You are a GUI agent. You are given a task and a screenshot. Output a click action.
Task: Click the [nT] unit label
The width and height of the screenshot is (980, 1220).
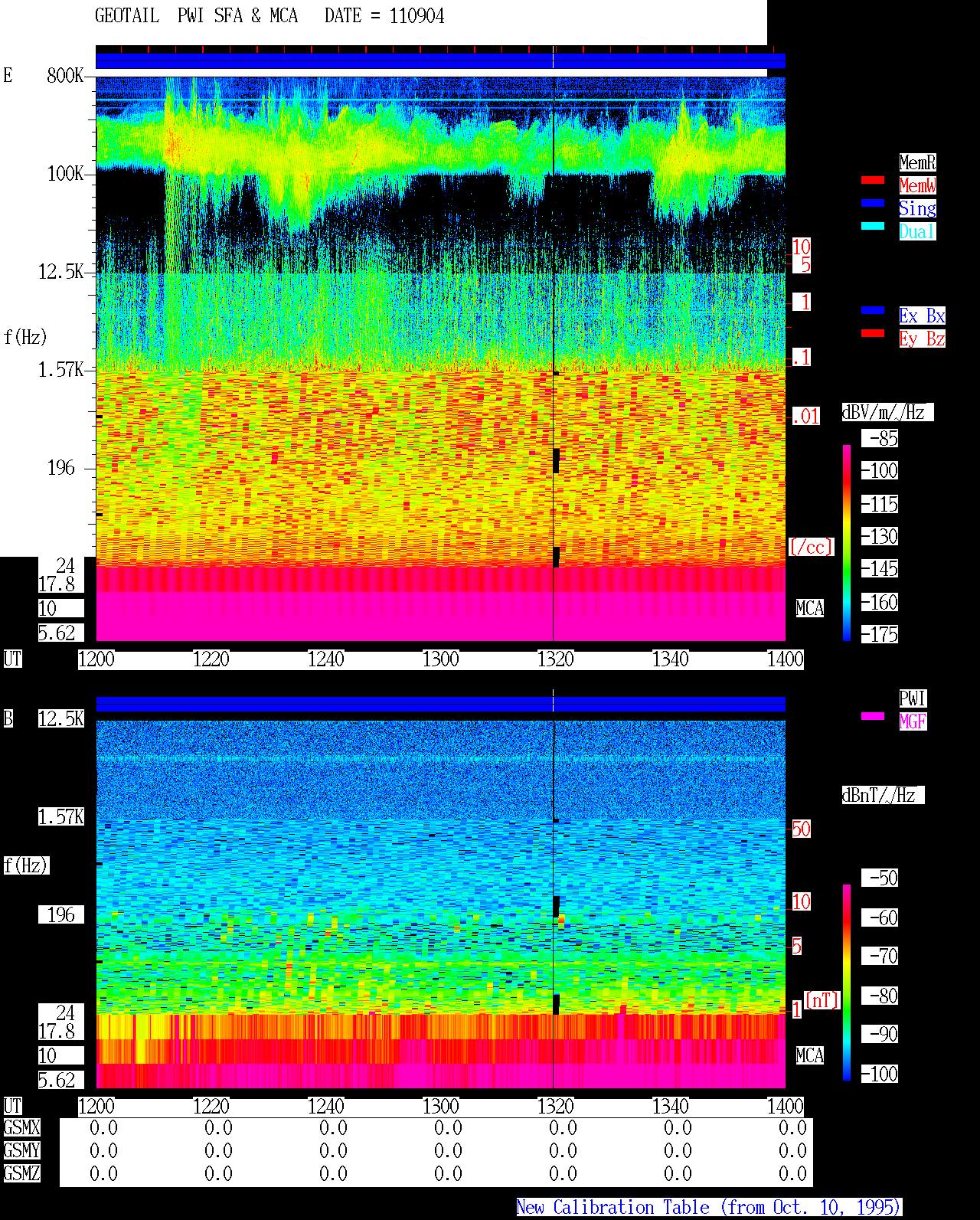pos(822,1000)
